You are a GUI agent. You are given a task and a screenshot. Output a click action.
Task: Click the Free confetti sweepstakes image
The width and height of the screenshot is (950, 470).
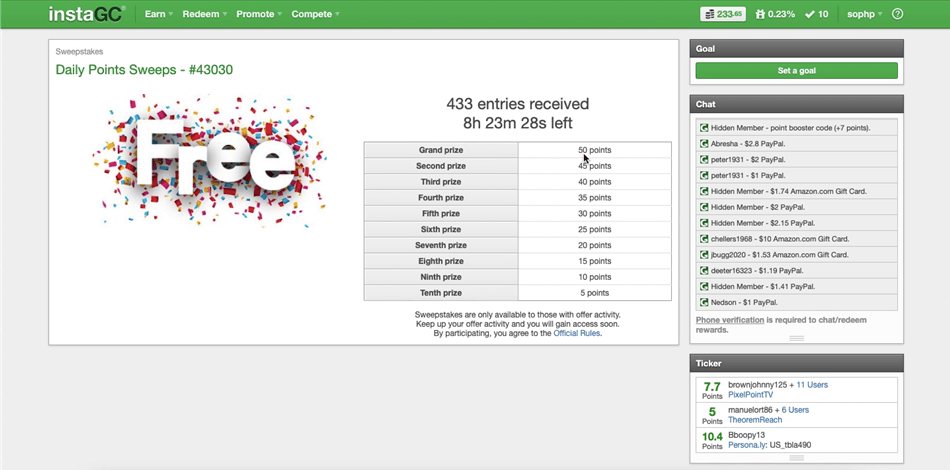(210, 161)
